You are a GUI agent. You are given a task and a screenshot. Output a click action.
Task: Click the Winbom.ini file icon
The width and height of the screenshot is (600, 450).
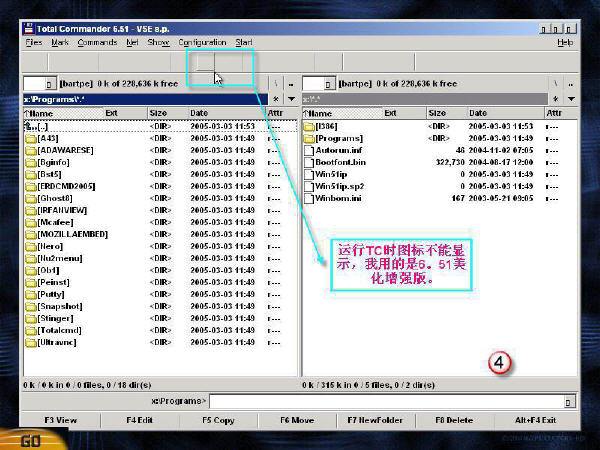309,198
